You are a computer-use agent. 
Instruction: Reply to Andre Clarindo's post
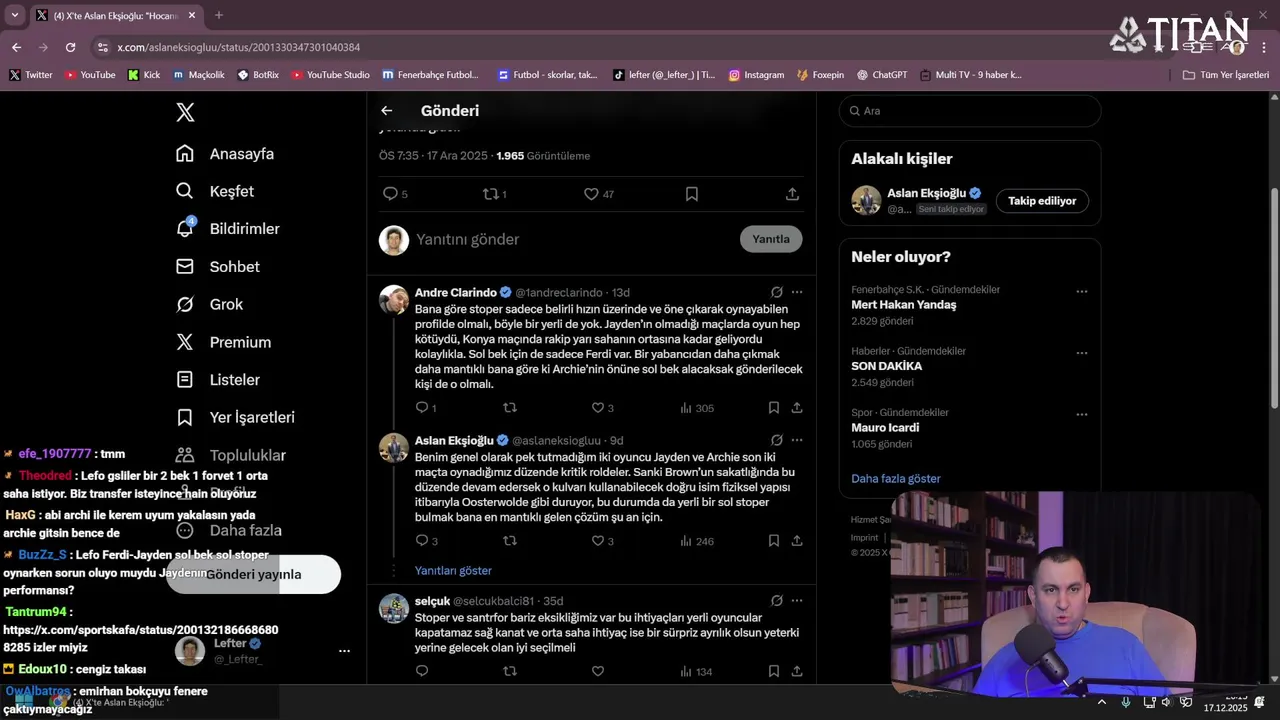point(425,408)
